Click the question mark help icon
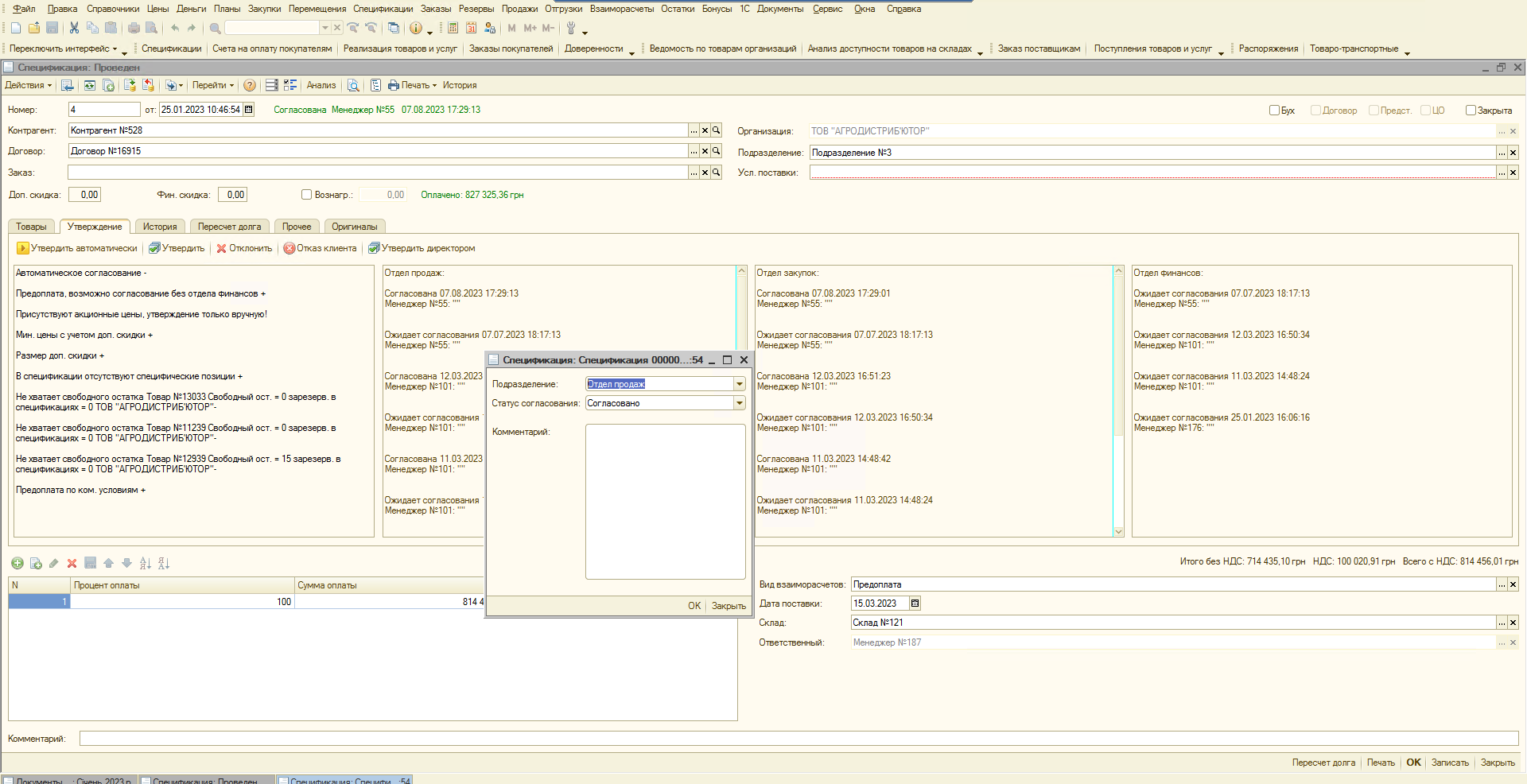The height and width of the screenshot is (784, 1527). click(250, 85)
